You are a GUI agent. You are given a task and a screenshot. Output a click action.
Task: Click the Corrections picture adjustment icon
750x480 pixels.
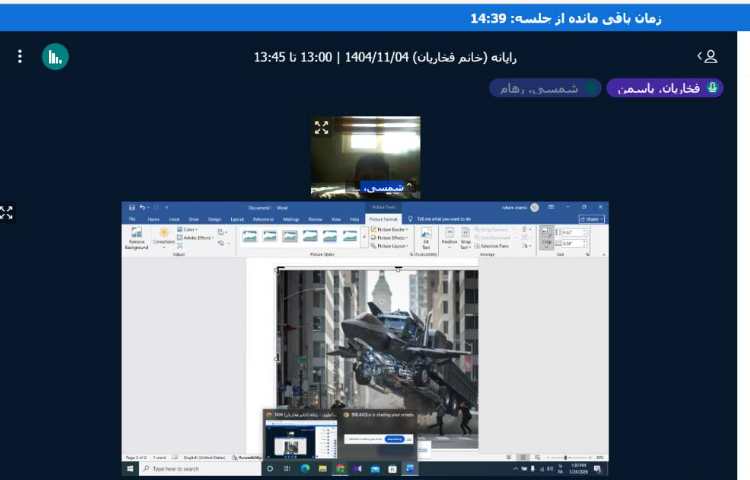pos(164,236)
